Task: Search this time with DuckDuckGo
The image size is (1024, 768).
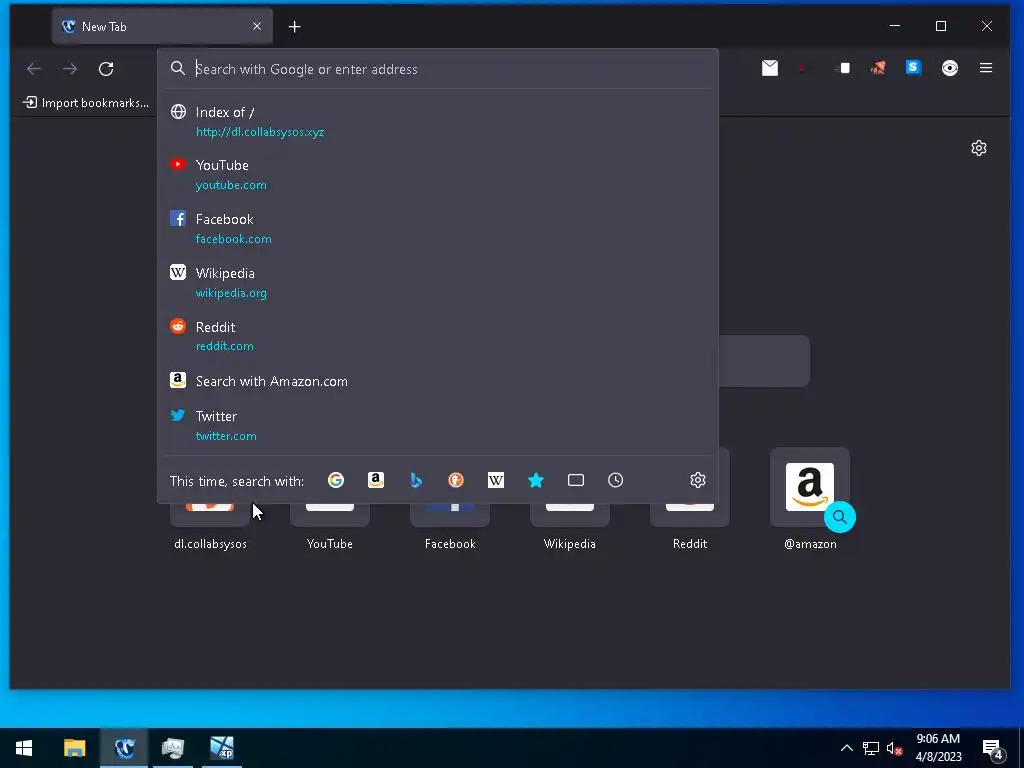Action: tap(456, 480)
